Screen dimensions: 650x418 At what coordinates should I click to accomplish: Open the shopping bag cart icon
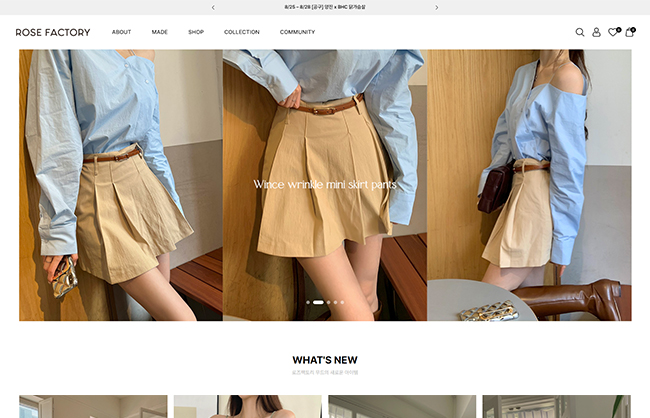630,32
